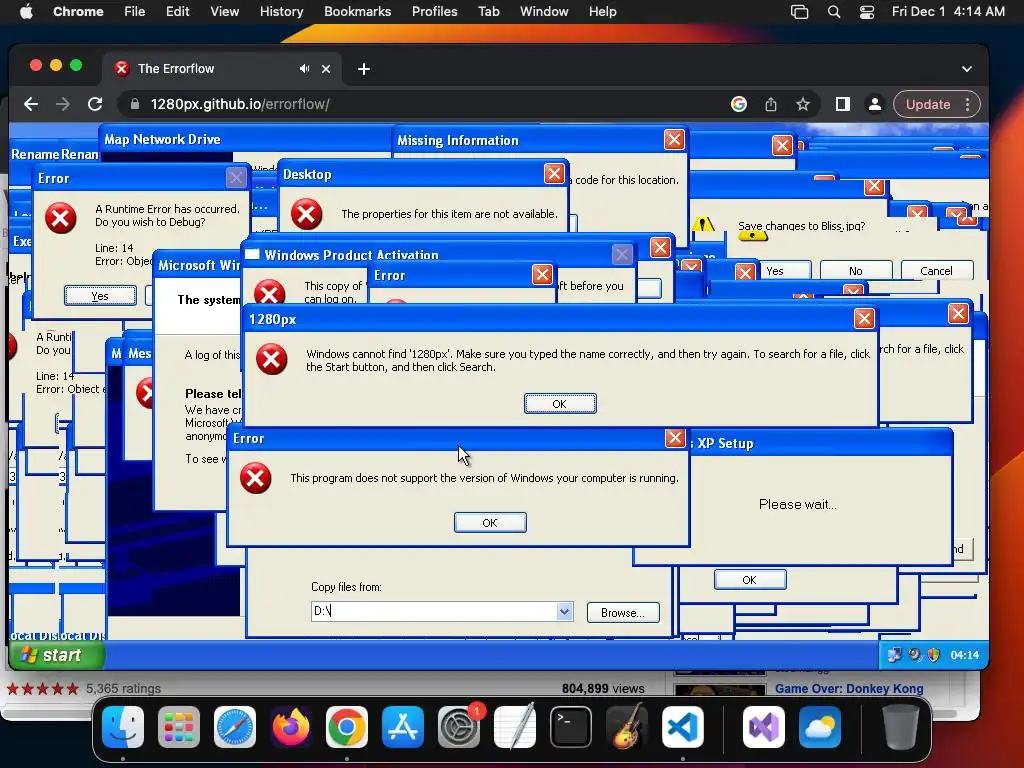Open Firefox from the Dock
The image size is (1024, 768).
291,727
